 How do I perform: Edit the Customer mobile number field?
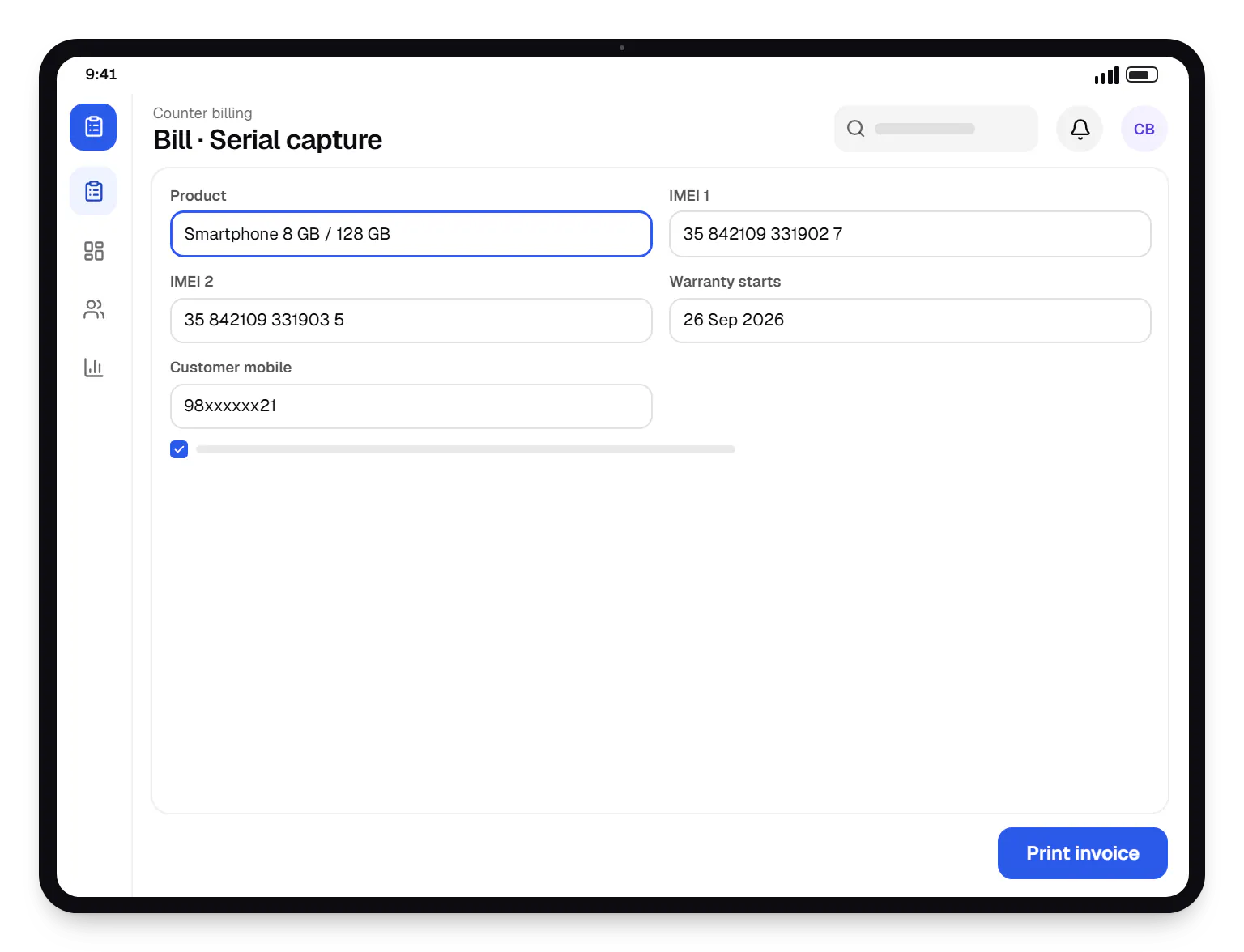point(411,406)
